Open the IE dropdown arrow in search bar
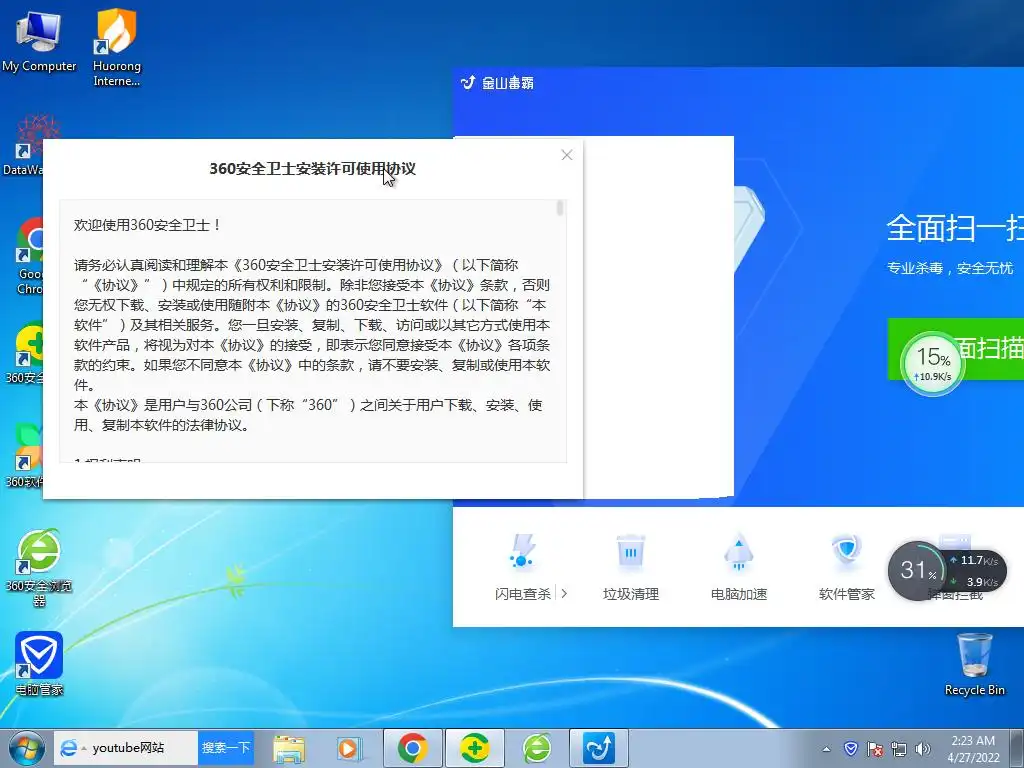The width and height of the screenshot is (1024, 768). (84, 748)
